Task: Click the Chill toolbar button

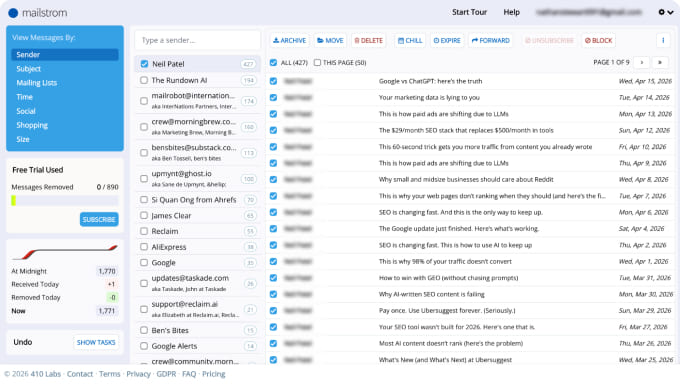Action: point(410,40)
